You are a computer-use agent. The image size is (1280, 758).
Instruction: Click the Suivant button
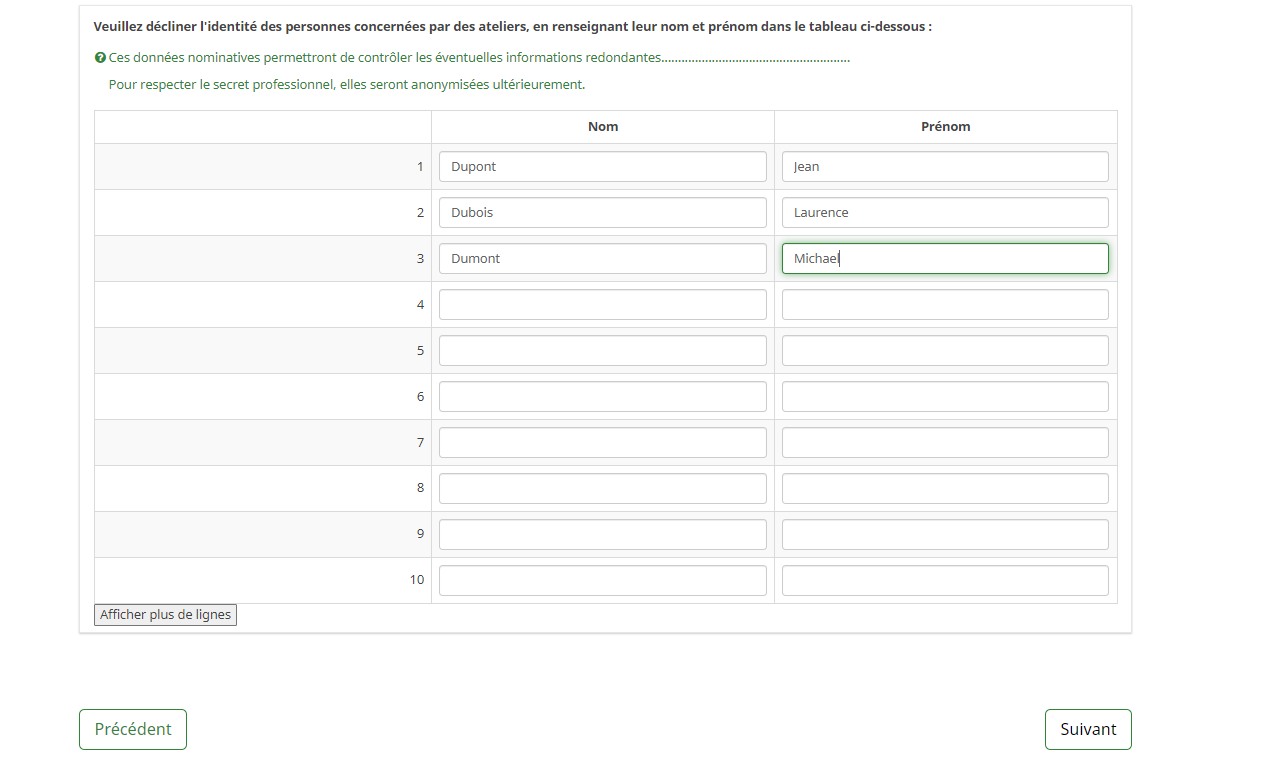pyautogui.click(x=1087, y=729)
